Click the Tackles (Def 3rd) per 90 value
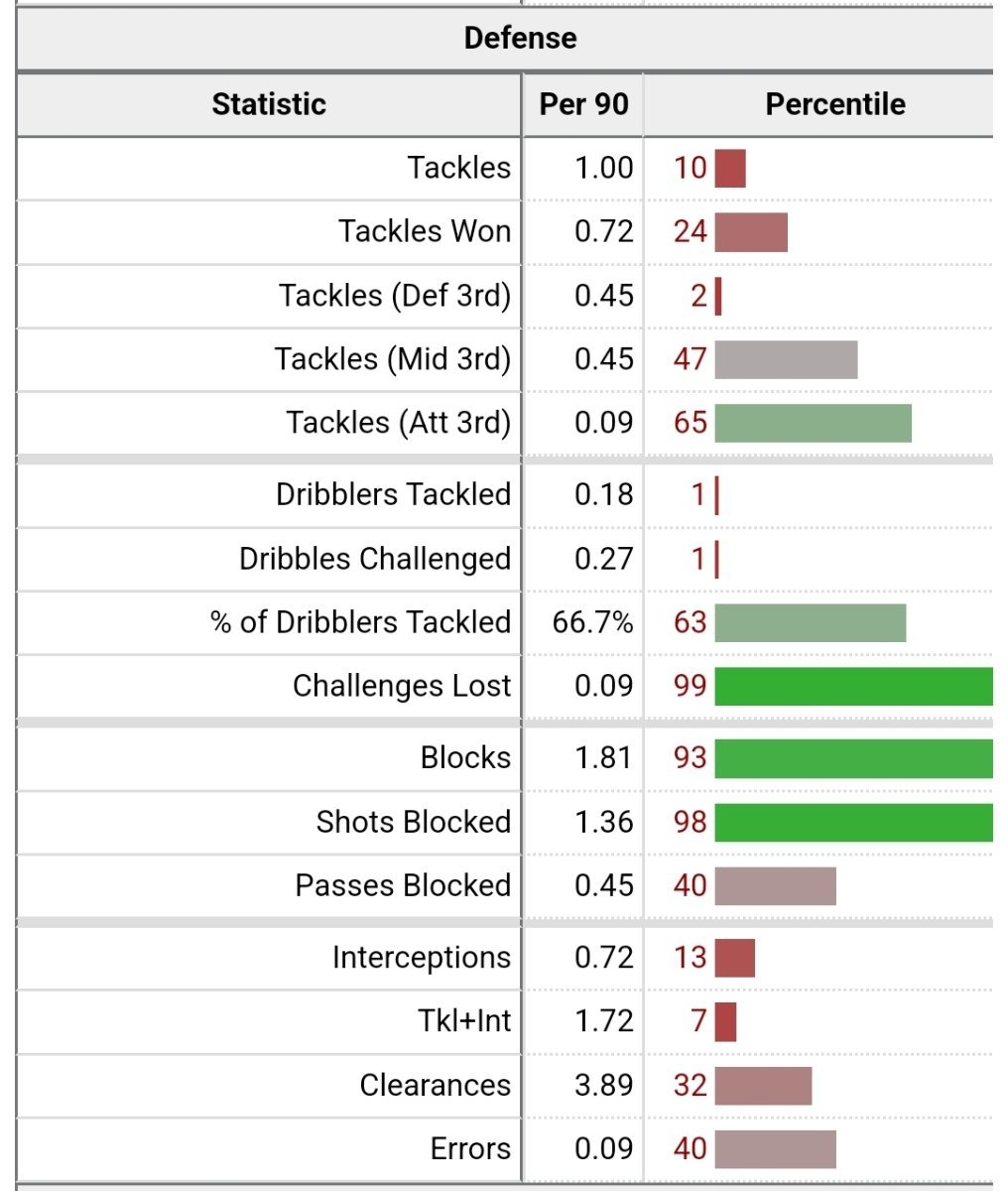1008x1191 pixels. (x=604, y=296)
